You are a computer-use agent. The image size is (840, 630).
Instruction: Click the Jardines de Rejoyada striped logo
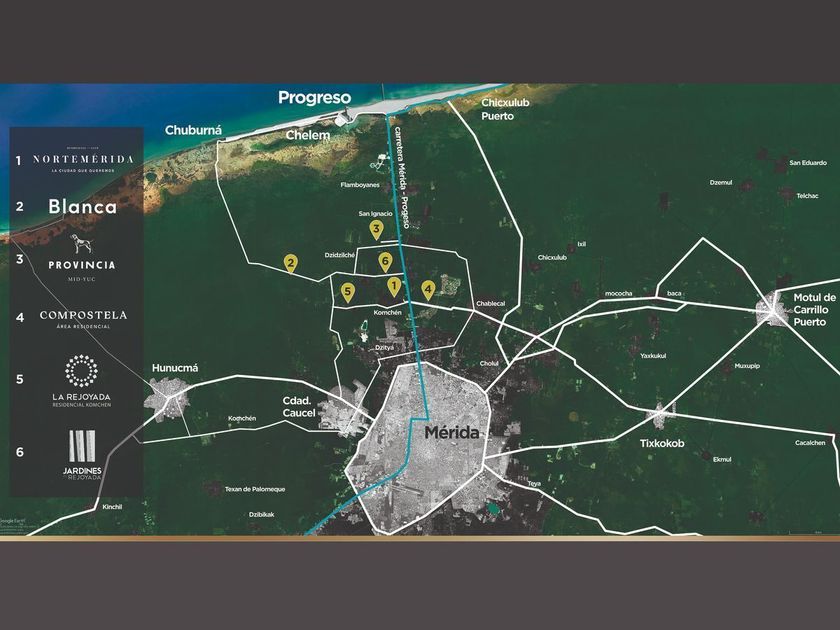[x=81, y=445]
